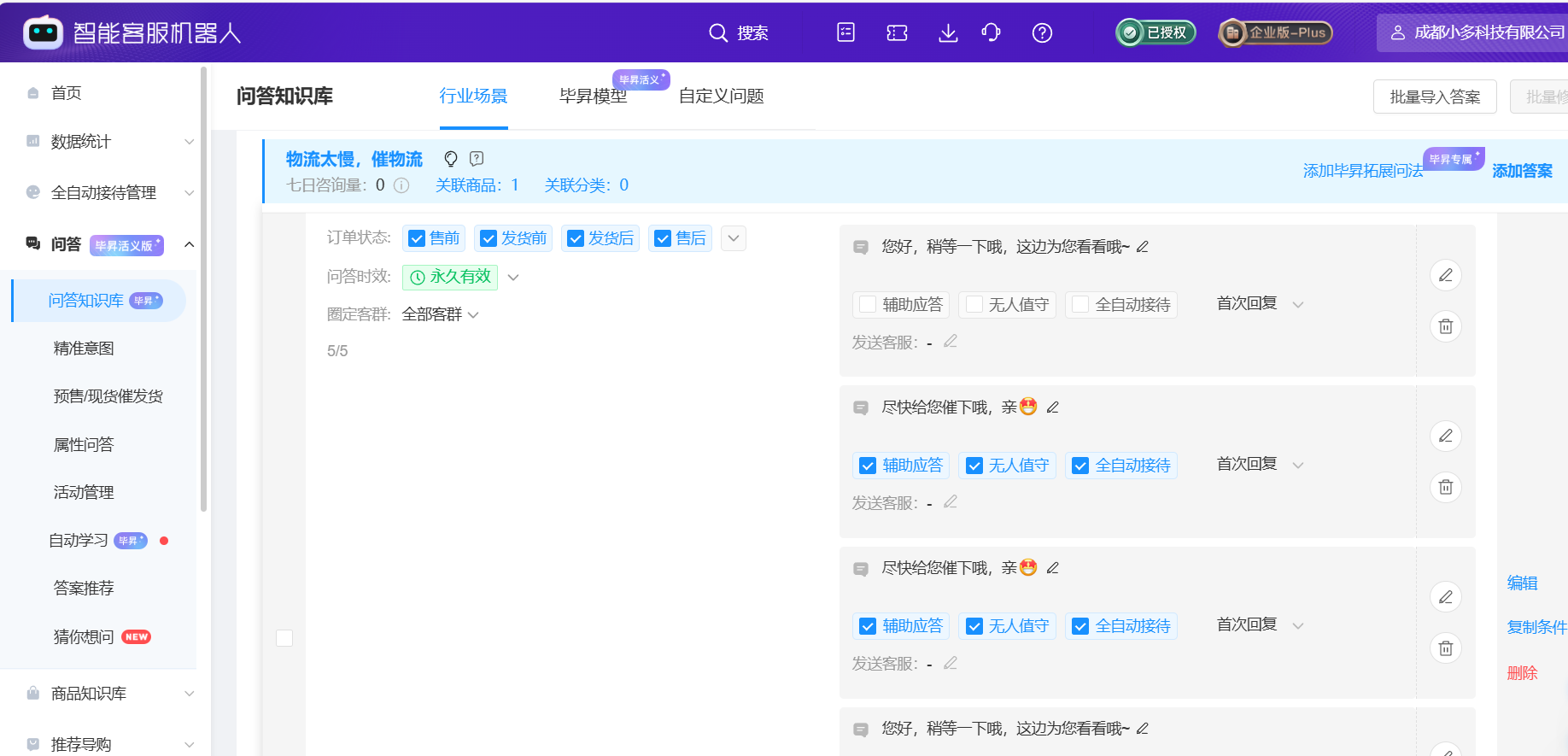The image size is (1568, 756).
Task: Click trash icon of second answer card
Action: pos(1446,487)
